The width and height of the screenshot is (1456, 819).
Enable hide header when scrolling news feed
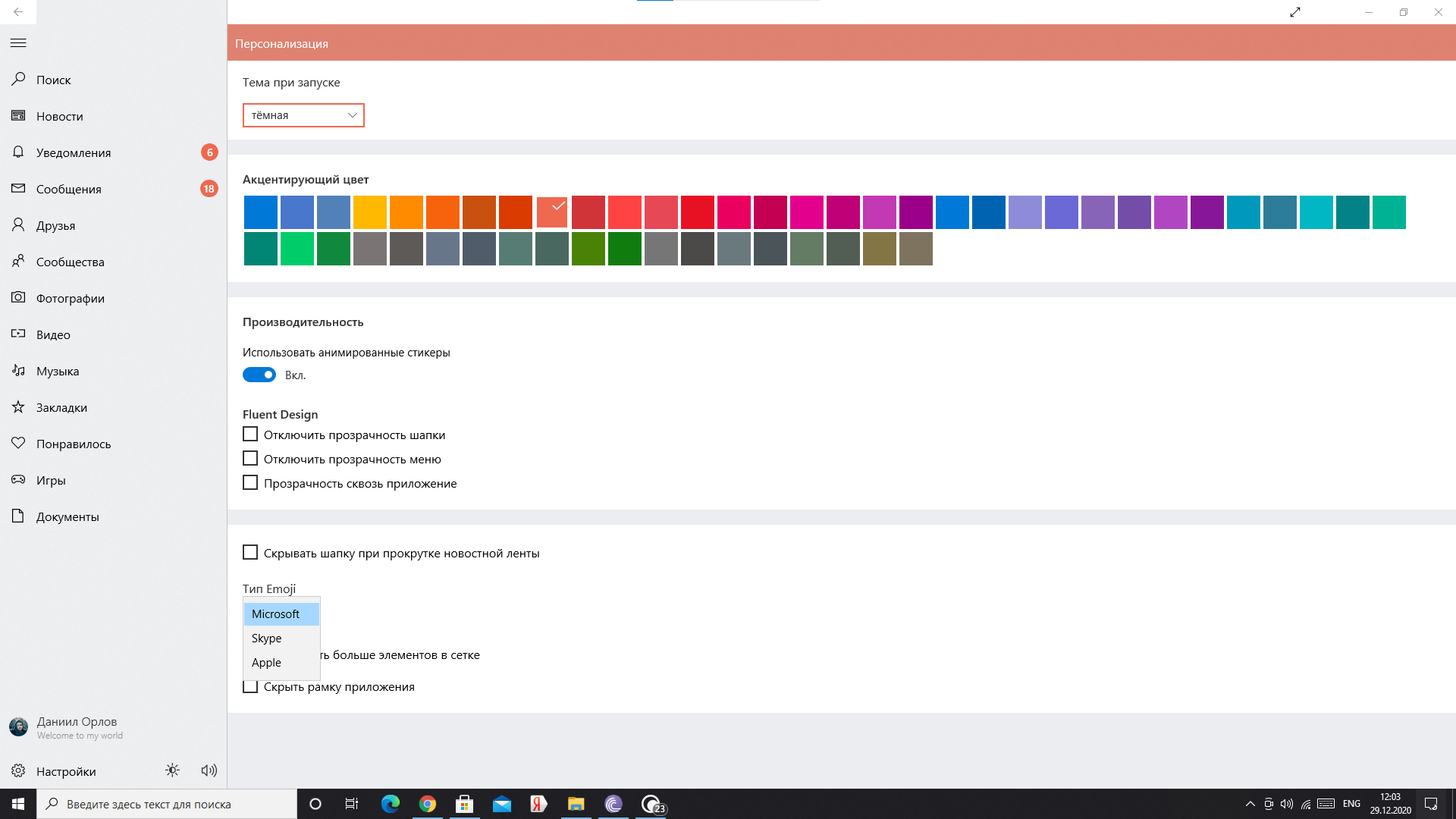click(x=250, y=553)
